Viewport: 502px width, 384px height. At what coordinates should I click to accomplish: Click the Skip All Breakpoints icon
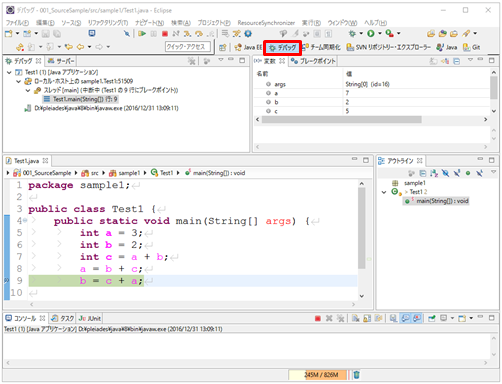click(127, 34)
